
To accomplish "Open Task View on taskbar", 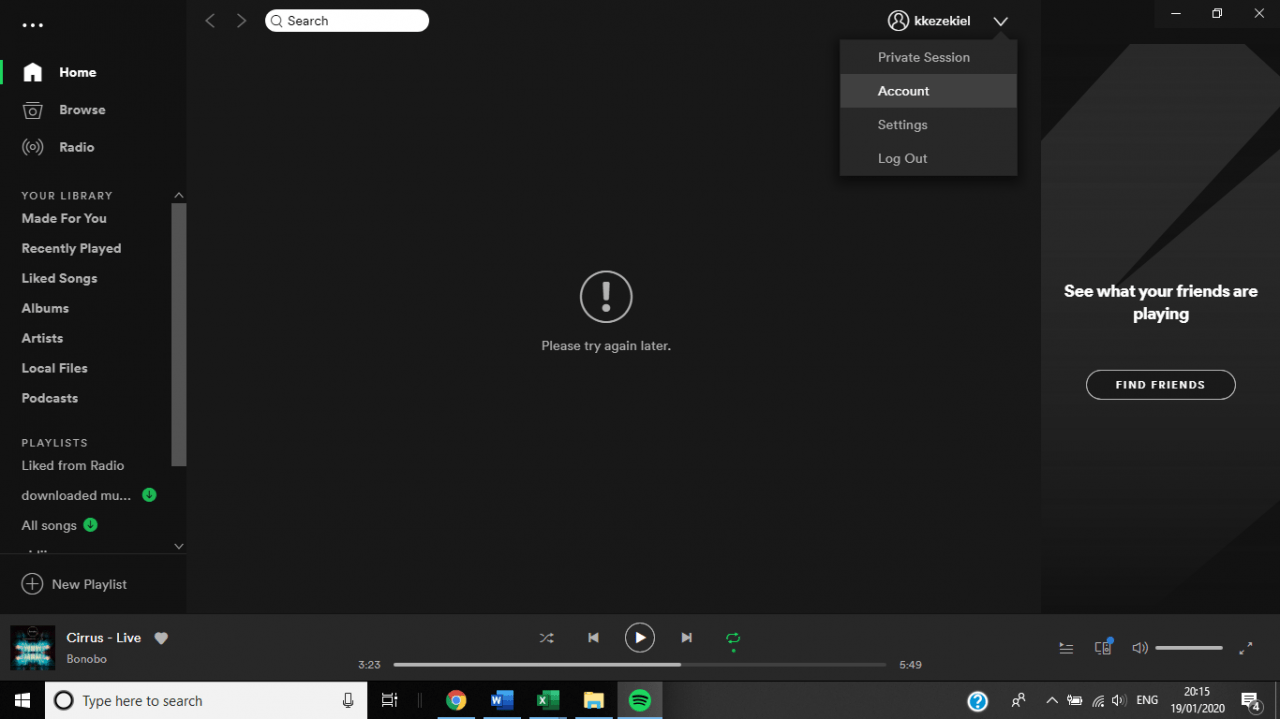I will 390,700.
